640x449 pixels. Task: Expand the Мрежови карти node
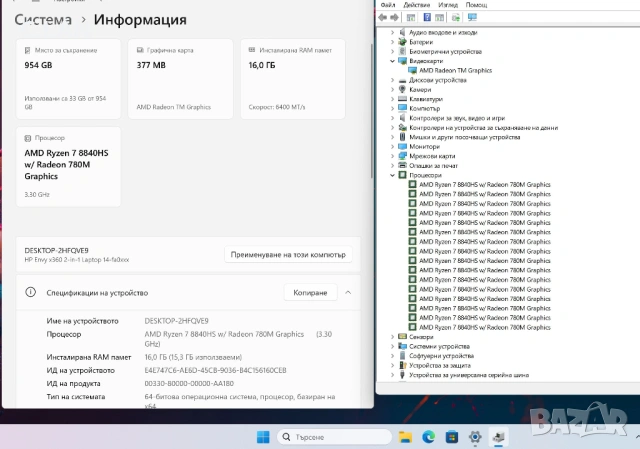(x=392, y=156)
